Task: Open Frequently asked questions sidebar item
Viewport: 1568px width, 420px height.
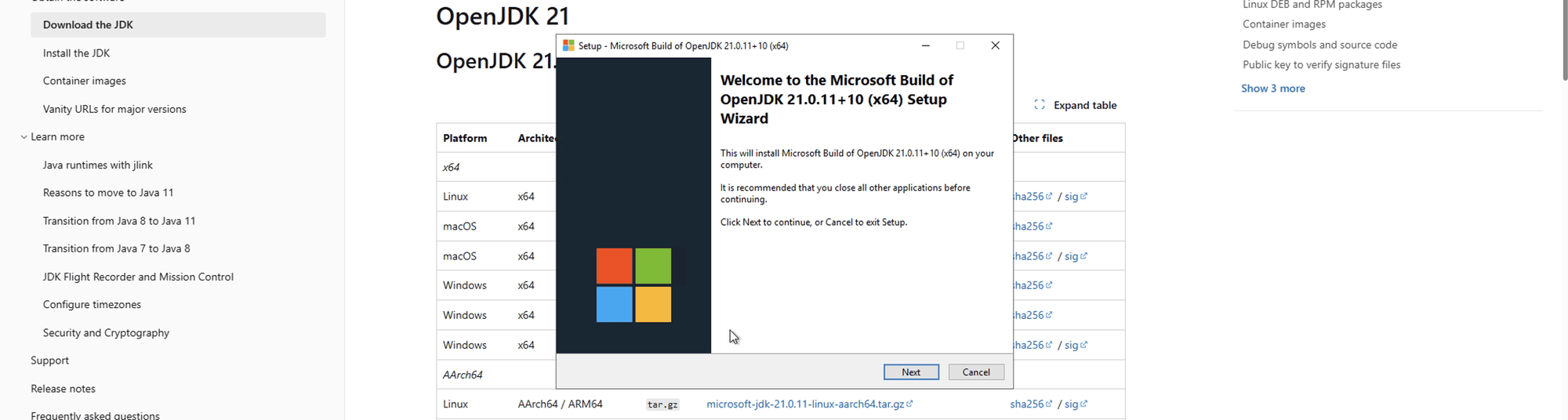Action: tap(95, 415)
